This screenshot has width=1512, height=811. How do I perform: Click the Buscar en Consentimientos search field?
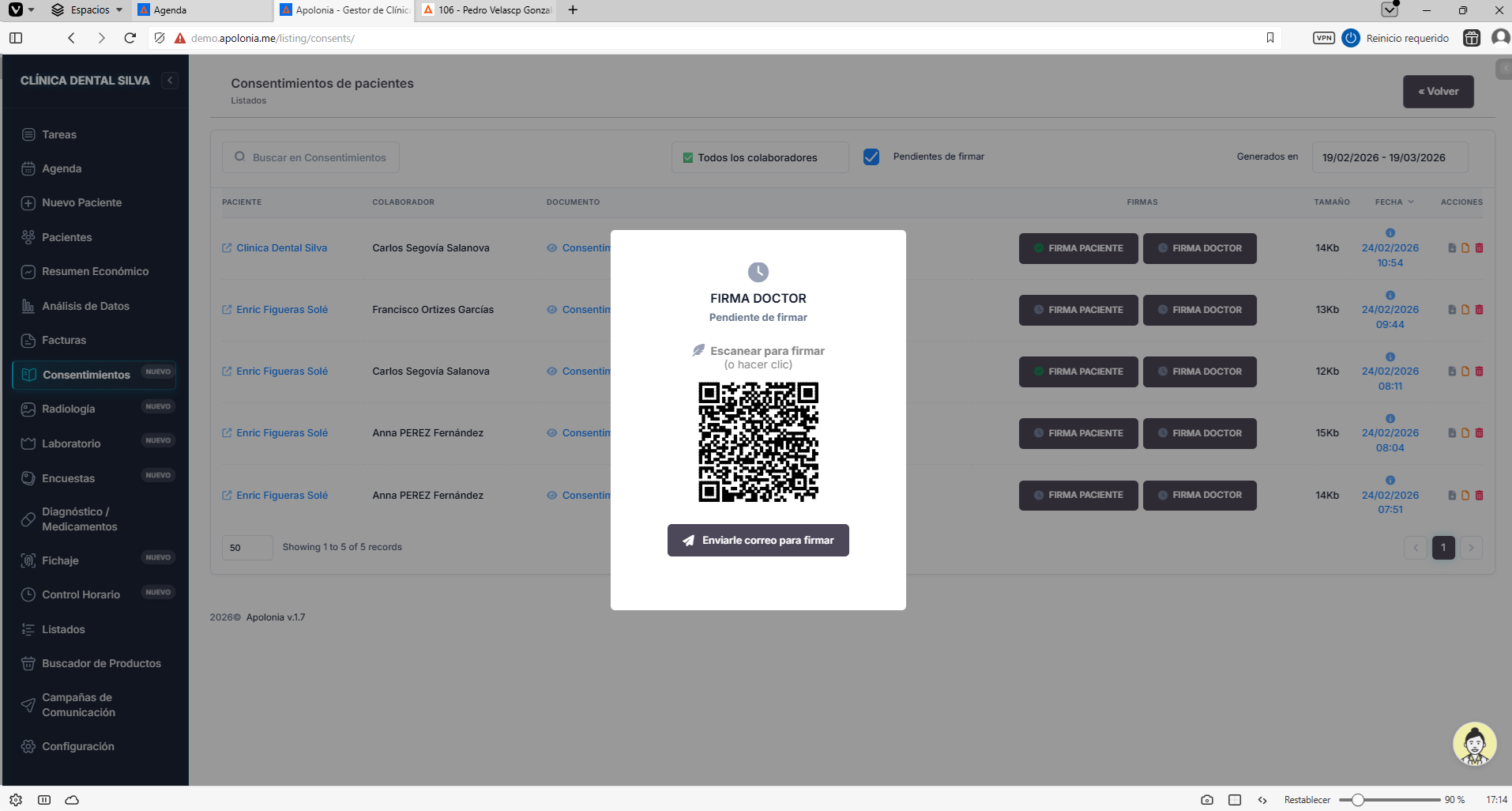(x=310, y=157)
